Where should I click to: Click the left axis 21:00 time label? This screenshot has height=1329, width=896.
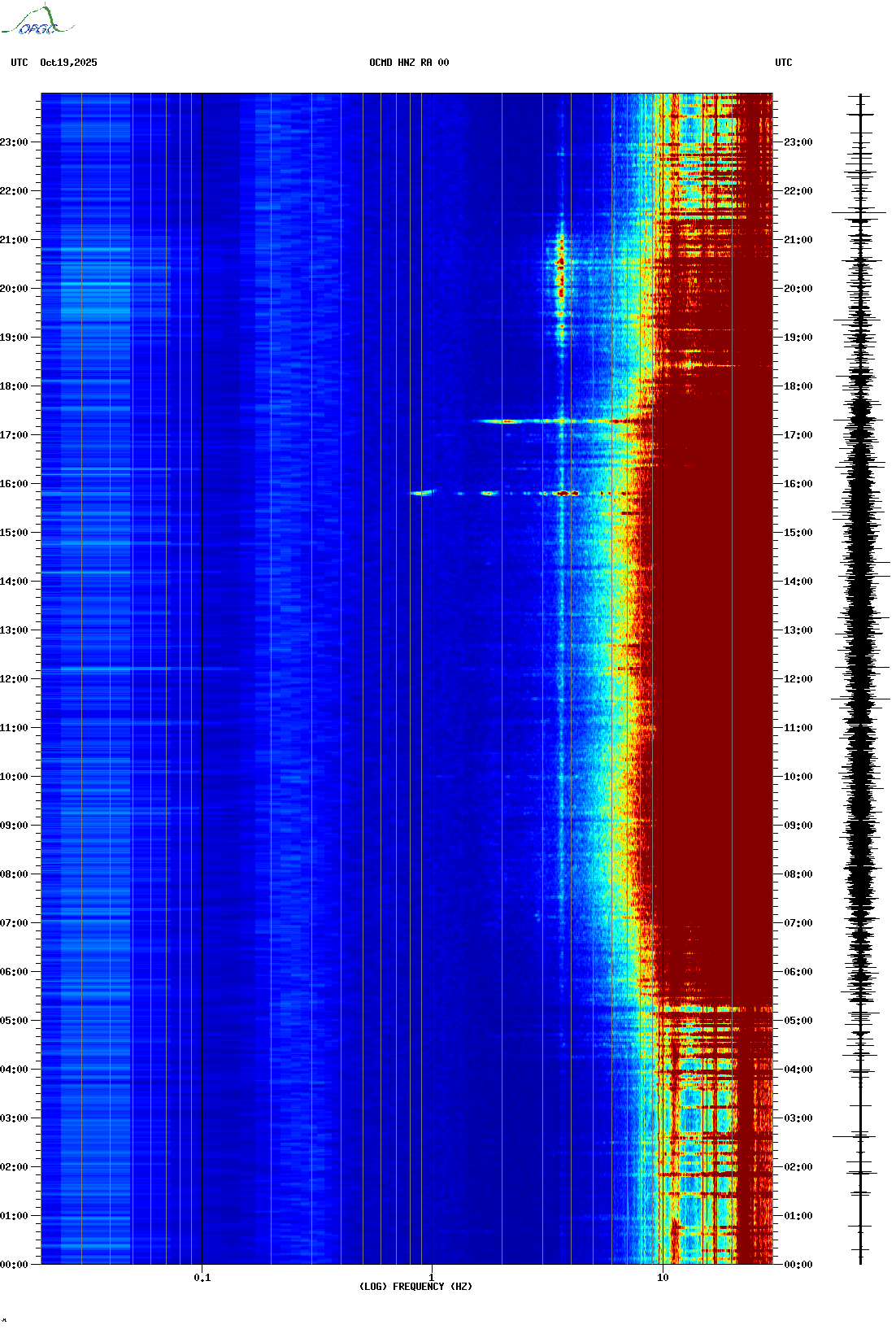tap(14, 240)
